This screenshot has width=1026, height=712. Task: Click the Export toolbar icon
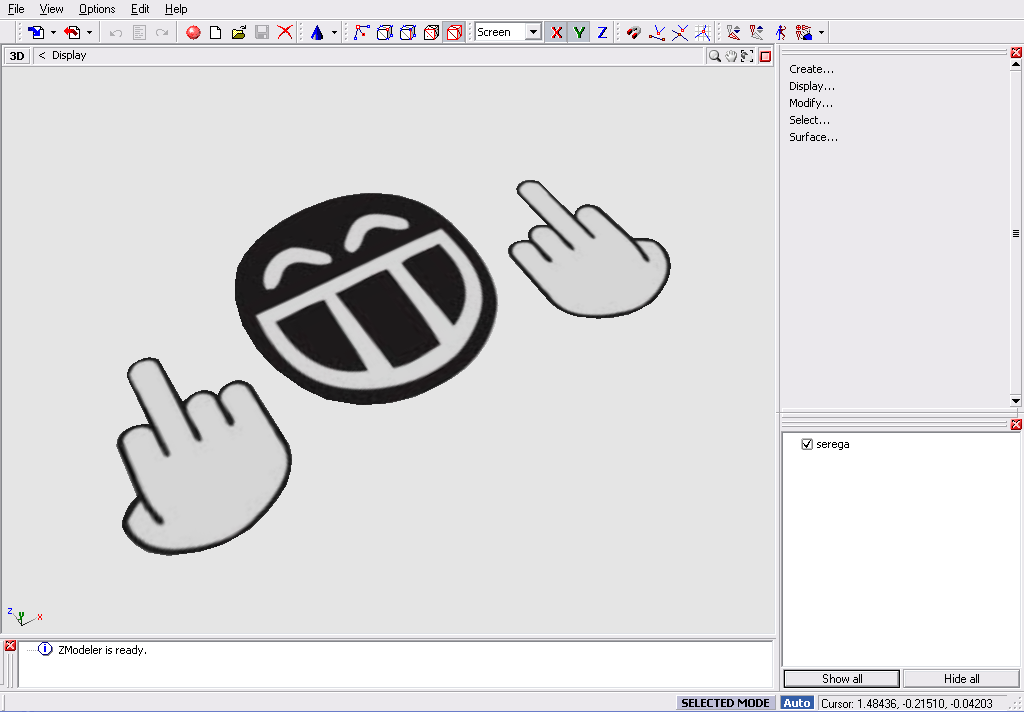pos(72,32)
